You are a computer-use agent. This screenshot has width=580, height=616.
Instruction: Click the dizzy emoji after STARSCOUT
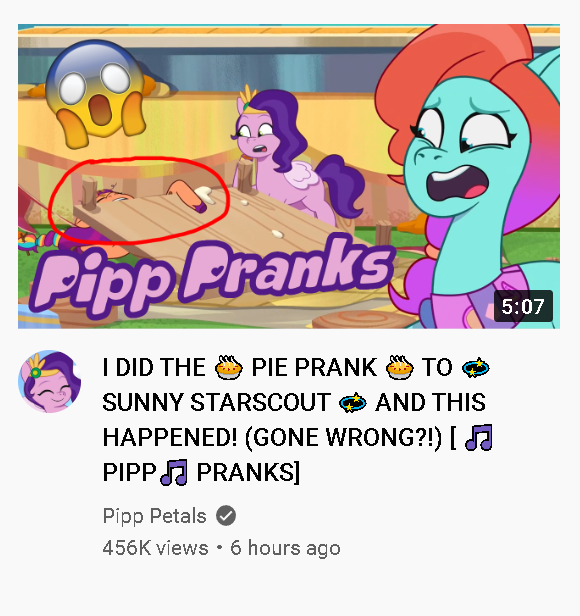(353, 402)
